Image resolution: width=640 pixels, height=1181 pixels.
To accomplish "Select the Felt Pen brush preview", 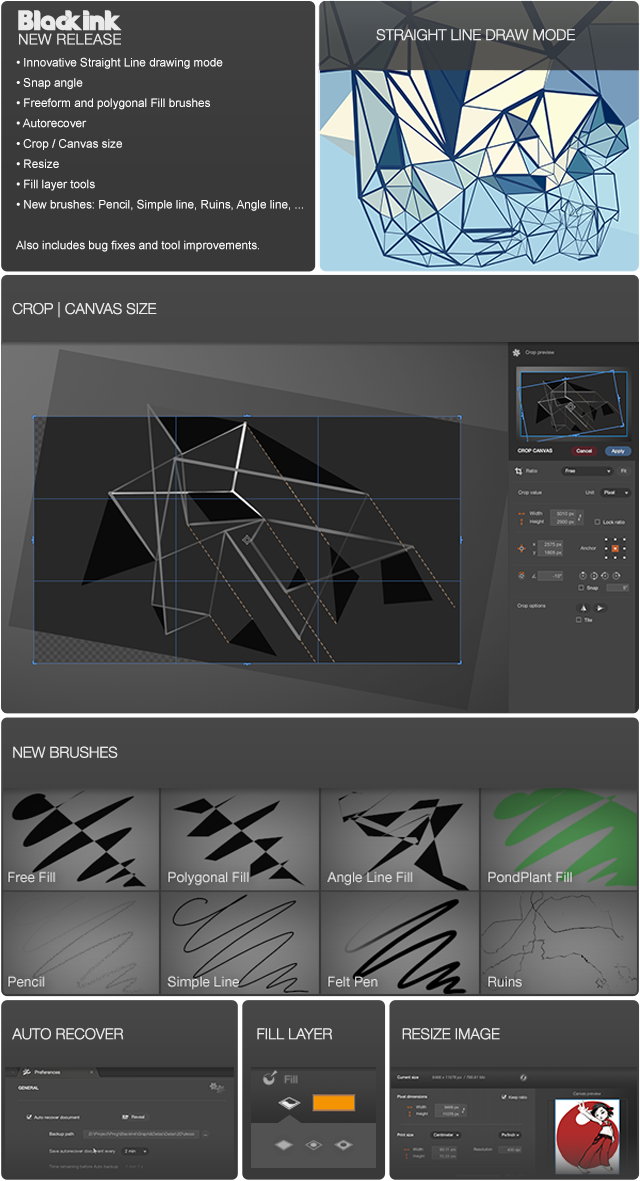I will click(399, 943).
